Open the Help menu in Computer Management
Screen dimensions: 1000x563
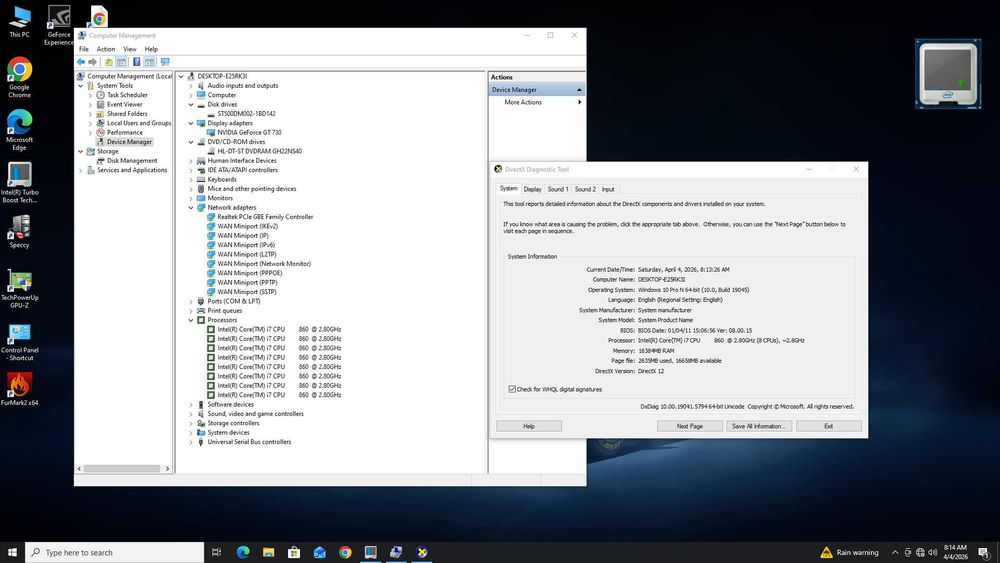tap(151, 49)
